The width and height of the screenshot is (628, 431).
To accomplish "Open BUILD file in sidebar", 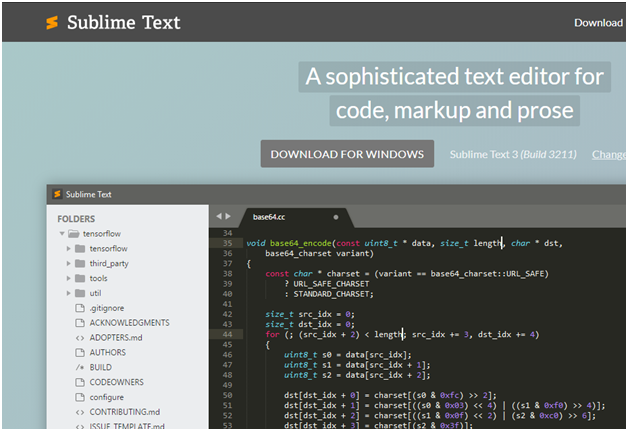I will tap(101, 367).
